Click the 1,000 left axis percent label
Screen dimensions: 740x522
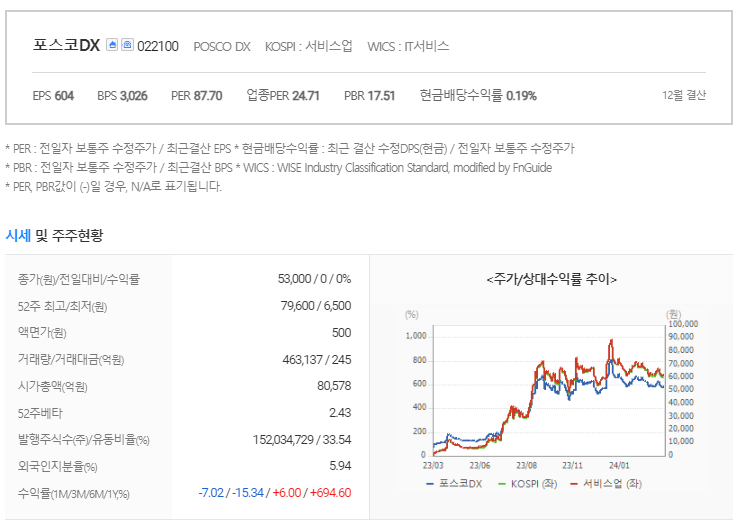416,336
